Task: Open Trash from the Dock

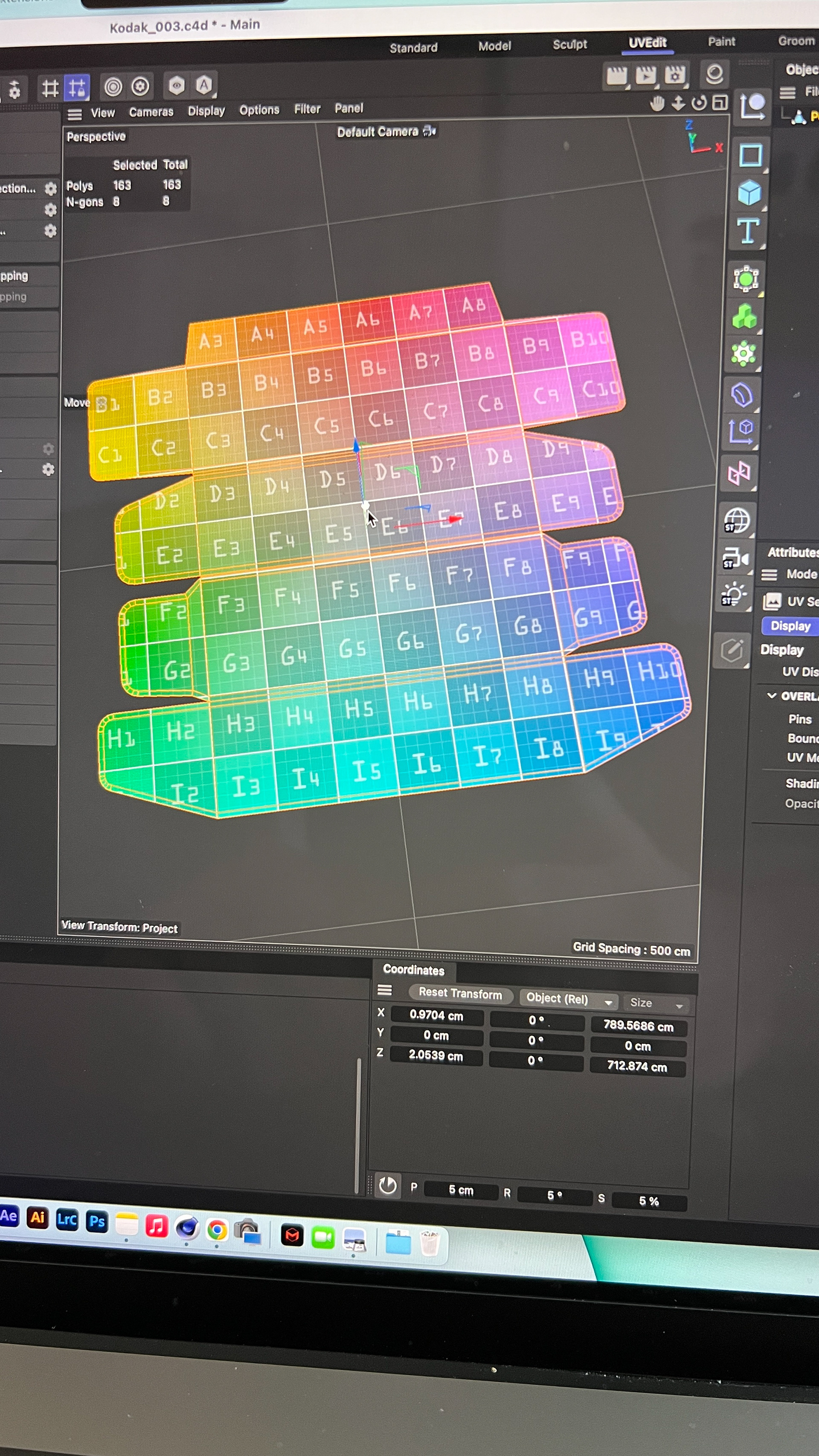Action: tap(430, 1244)
